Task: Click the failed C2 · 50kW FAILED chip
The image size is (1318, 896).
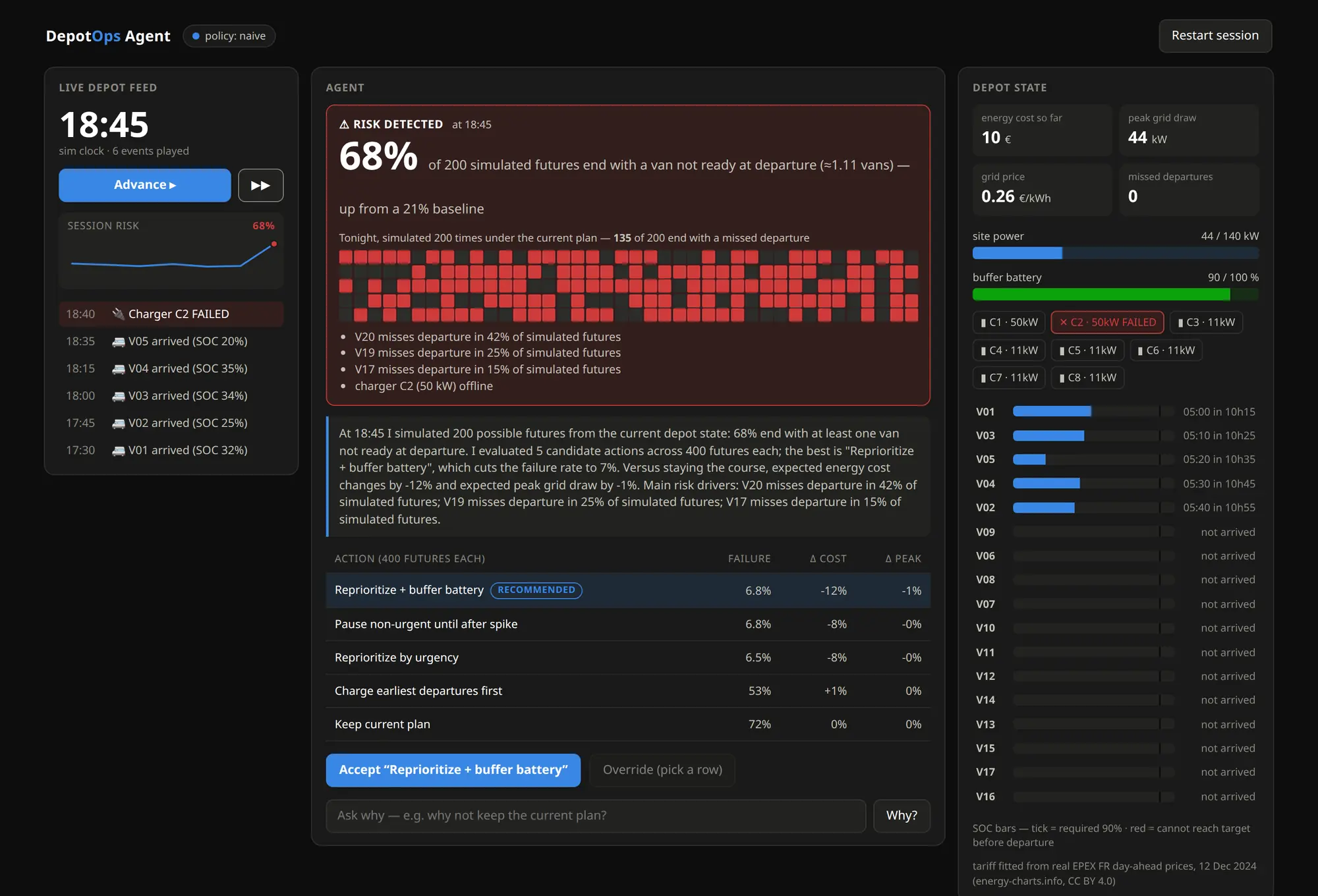Action: (1107, 322)
